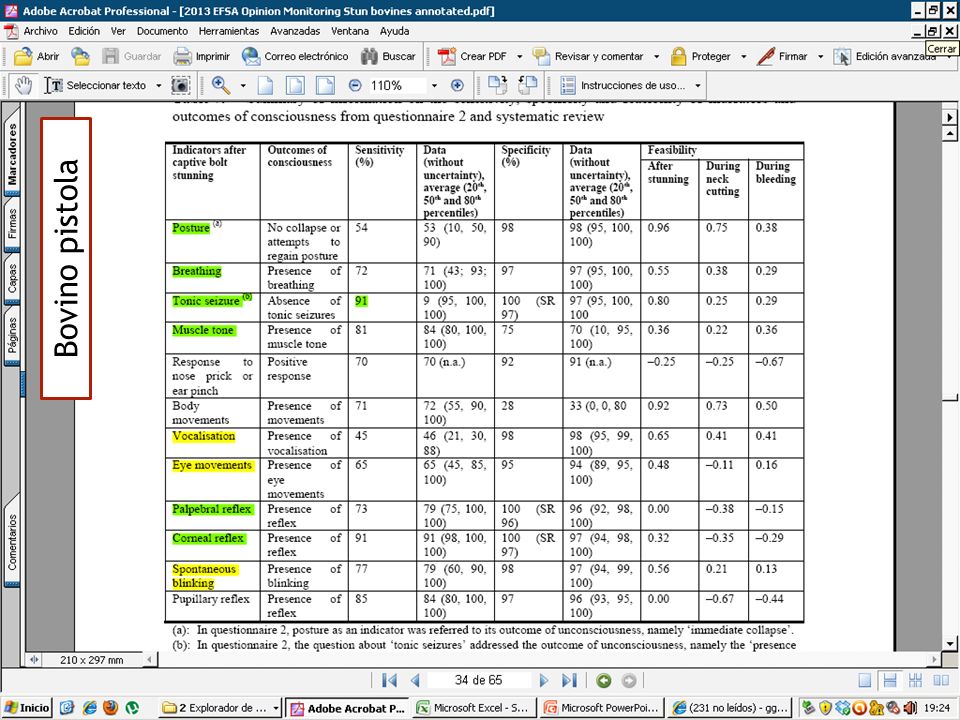Go to the previous page

pyautogui.click(x=415, y=680)
